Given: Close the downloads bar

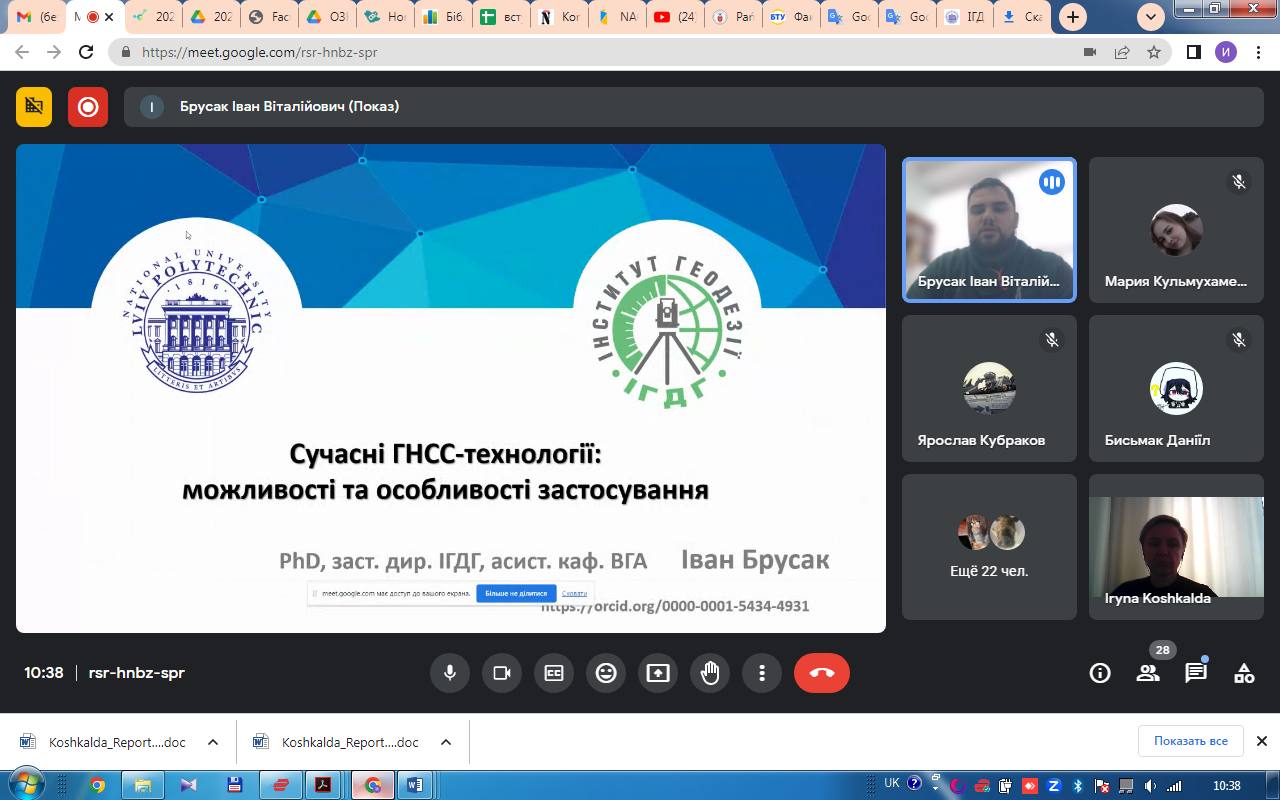Looking at the screenshot, I should click(1262, 741).
